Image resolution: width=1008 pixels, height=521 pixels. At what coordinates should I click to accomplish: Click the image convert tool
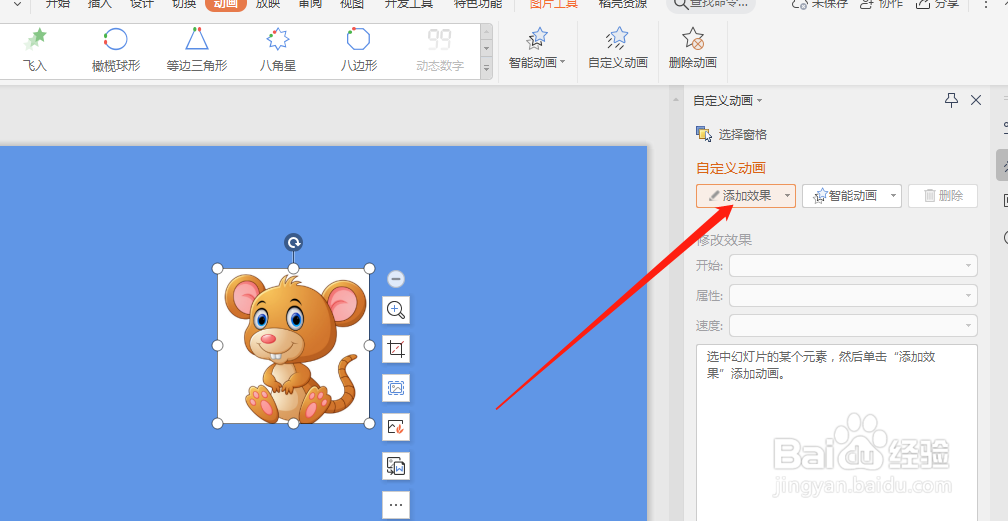[x=396, y=466]
